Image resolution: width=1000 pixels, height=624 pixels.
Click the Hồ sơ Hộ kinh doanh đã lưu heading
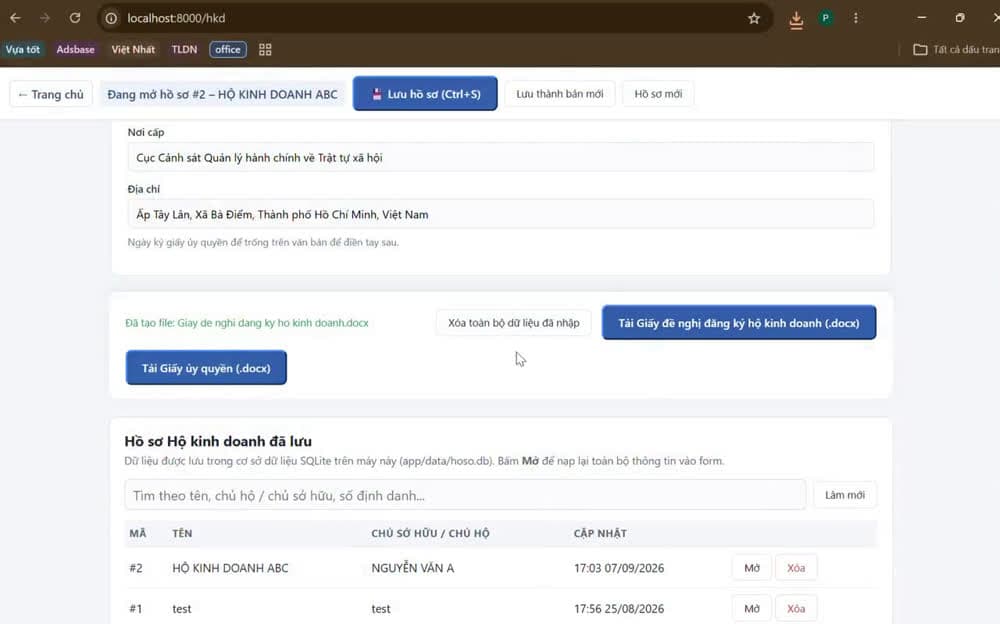coord(218,441)
